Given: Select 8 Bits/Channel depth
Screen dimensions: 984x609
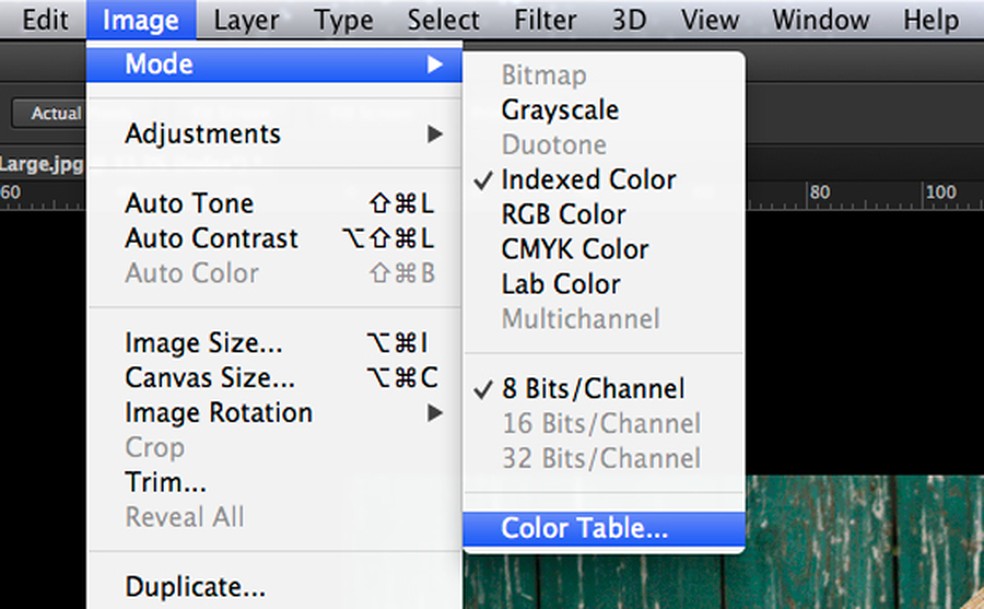Looking at the screenshot, I should 592,389.
